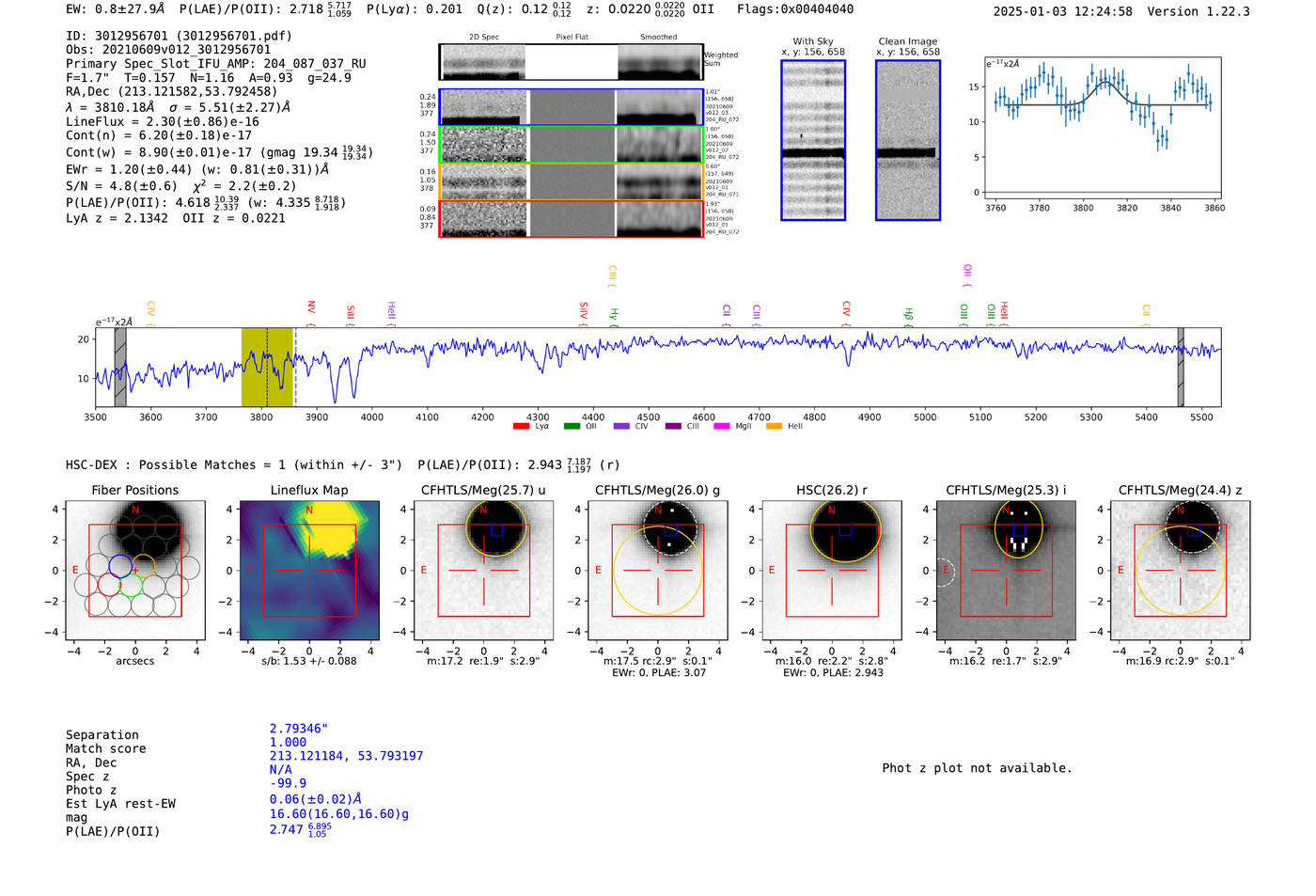
Task: Click the orange-framed 2D spec fiber row
Action: pos(571,181)
